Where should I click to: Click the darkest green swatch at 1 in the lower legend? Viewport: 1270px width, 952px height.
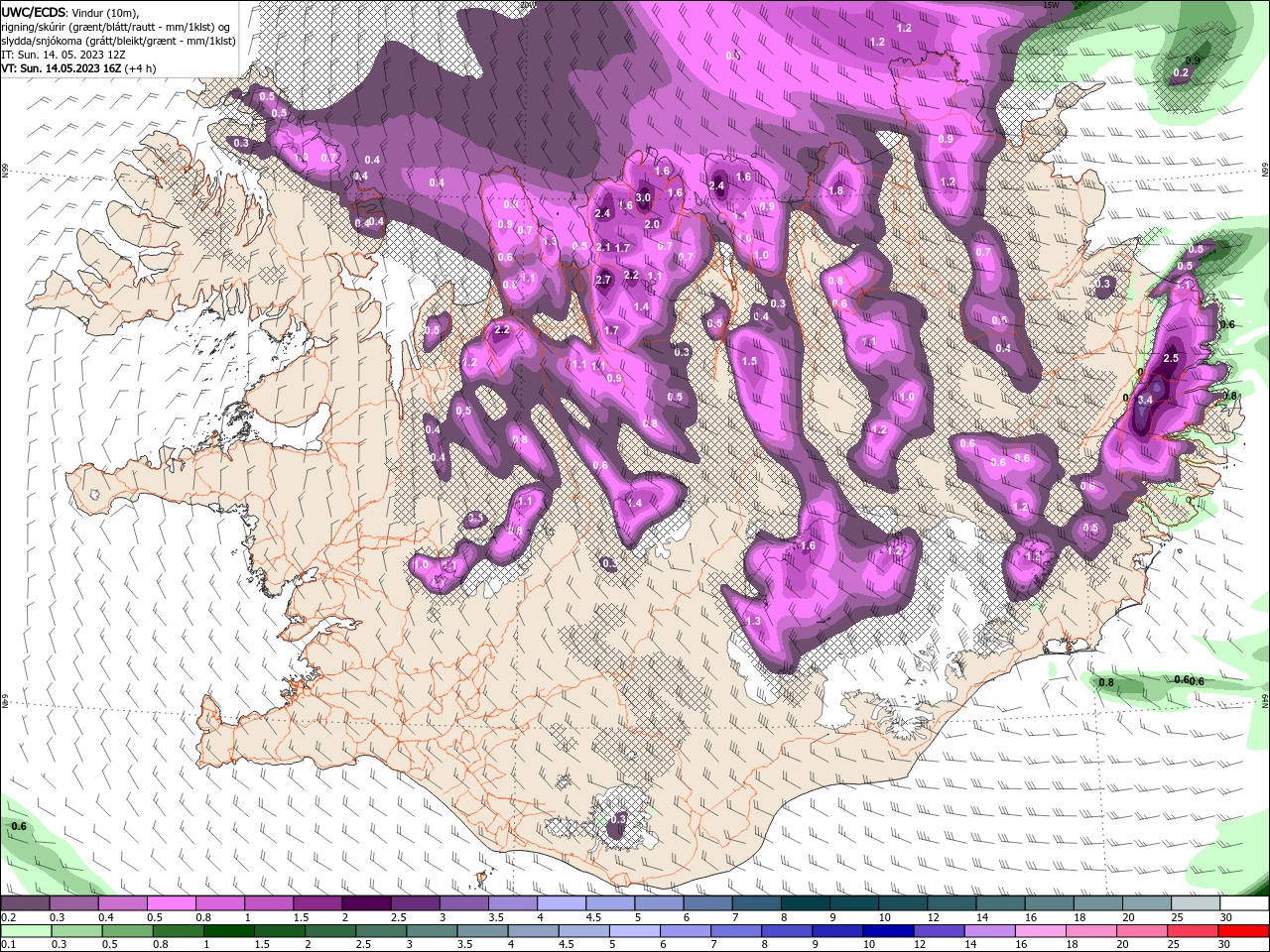tap(228, 931)
